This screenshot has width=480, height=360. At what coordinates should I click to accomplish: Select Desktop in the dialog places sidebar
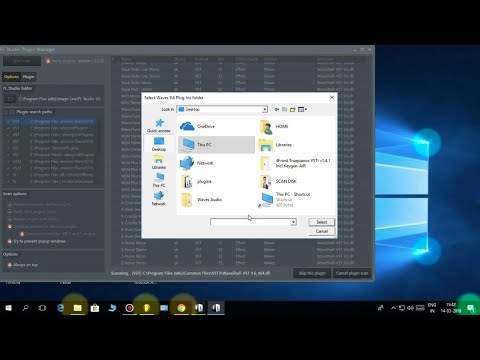[159, 144]
